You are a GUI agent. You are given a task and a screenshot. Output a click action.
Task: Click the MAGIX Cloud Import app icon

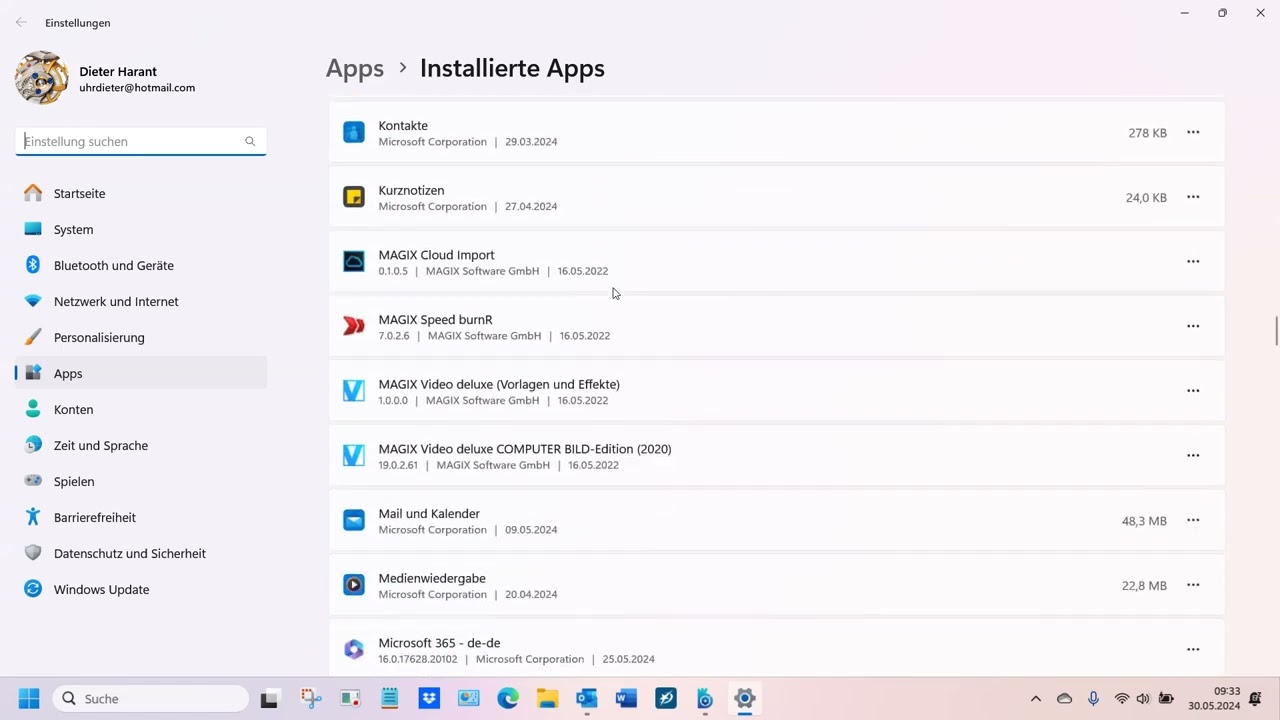coord(354,262)
